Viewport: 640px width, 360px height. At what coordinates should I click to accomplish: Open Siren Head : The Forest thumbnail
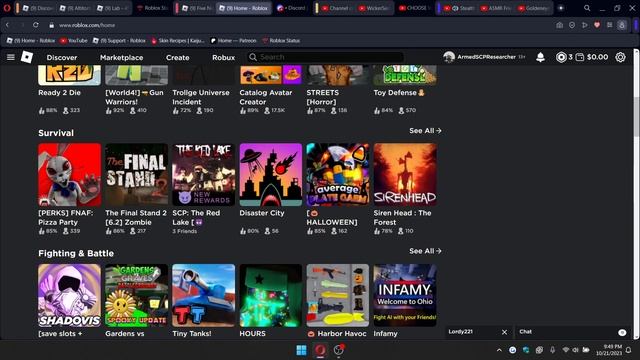405,175
